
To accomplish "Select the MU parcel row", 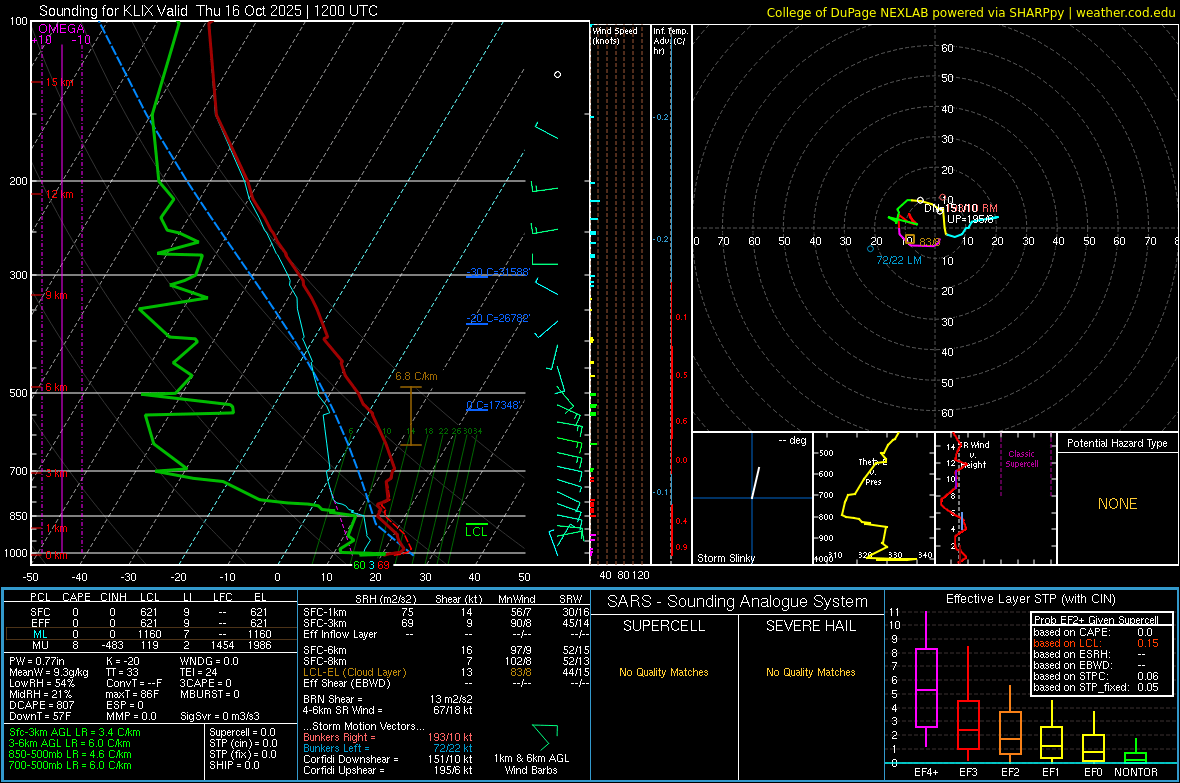I will [x=150, y=644].
